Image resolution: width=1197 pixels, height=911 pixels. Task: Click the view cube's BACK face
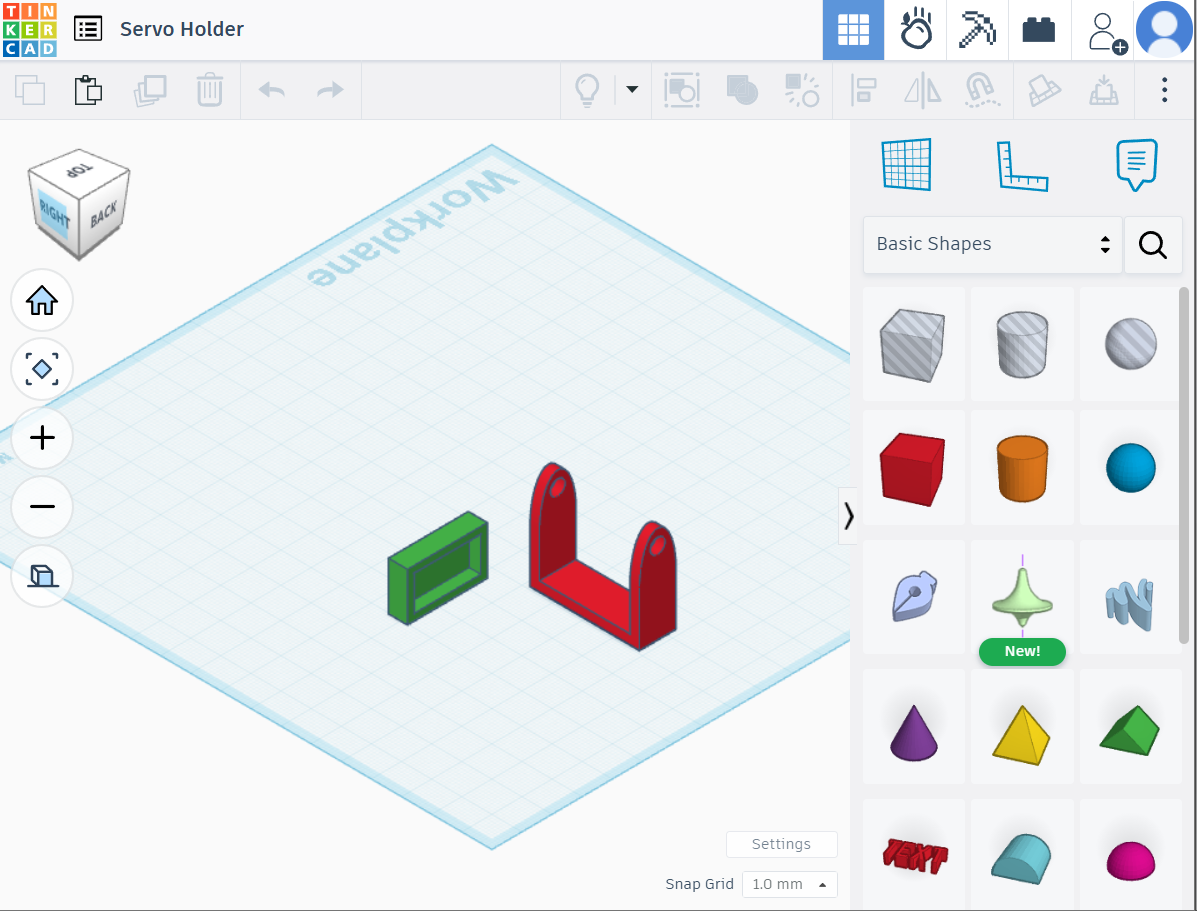point(104,214)
